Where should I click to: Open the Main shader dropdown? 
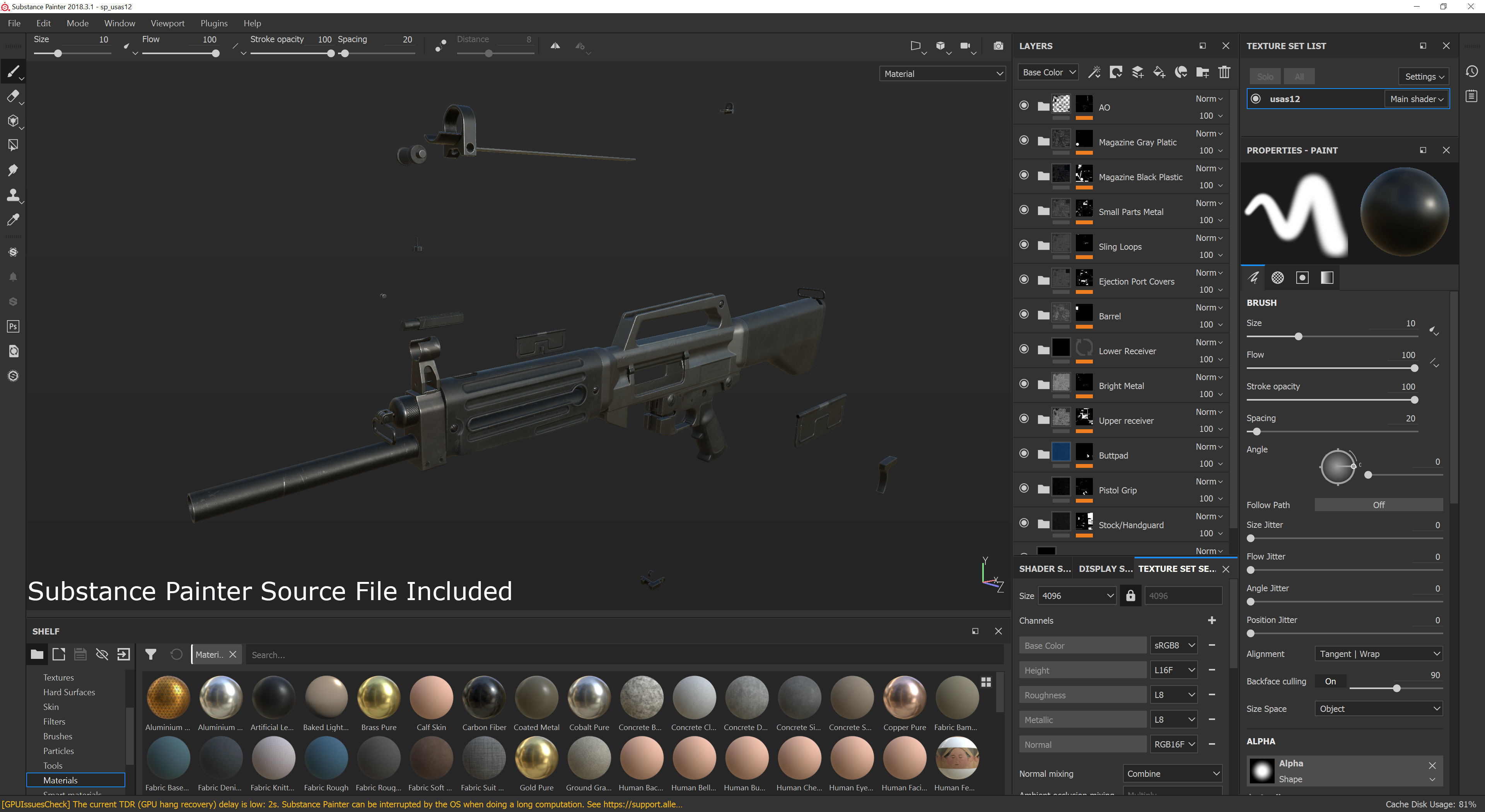[1416, 99]
